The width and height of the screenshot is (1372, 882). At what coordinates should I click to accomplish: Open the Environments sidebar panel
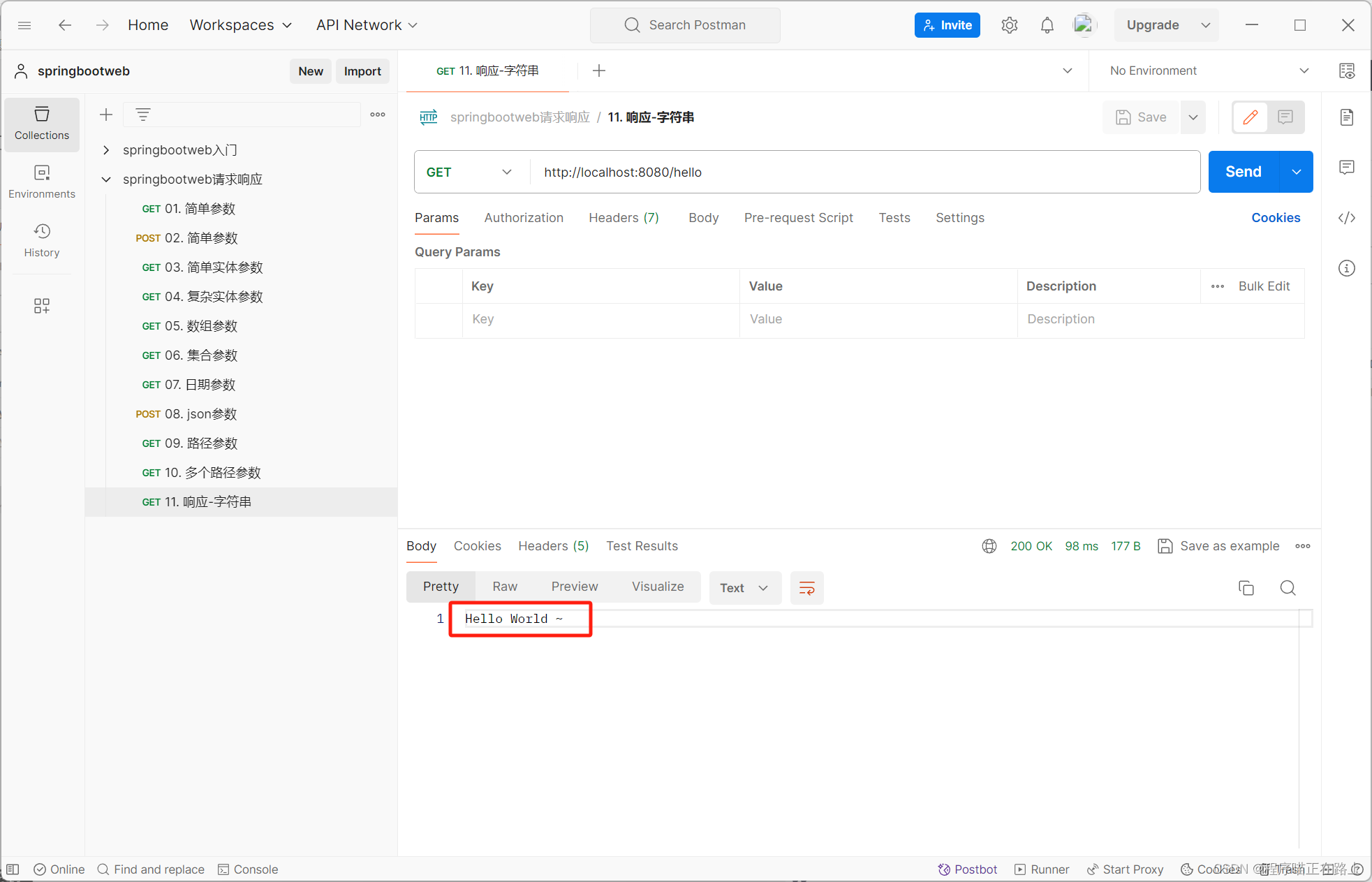42,182
